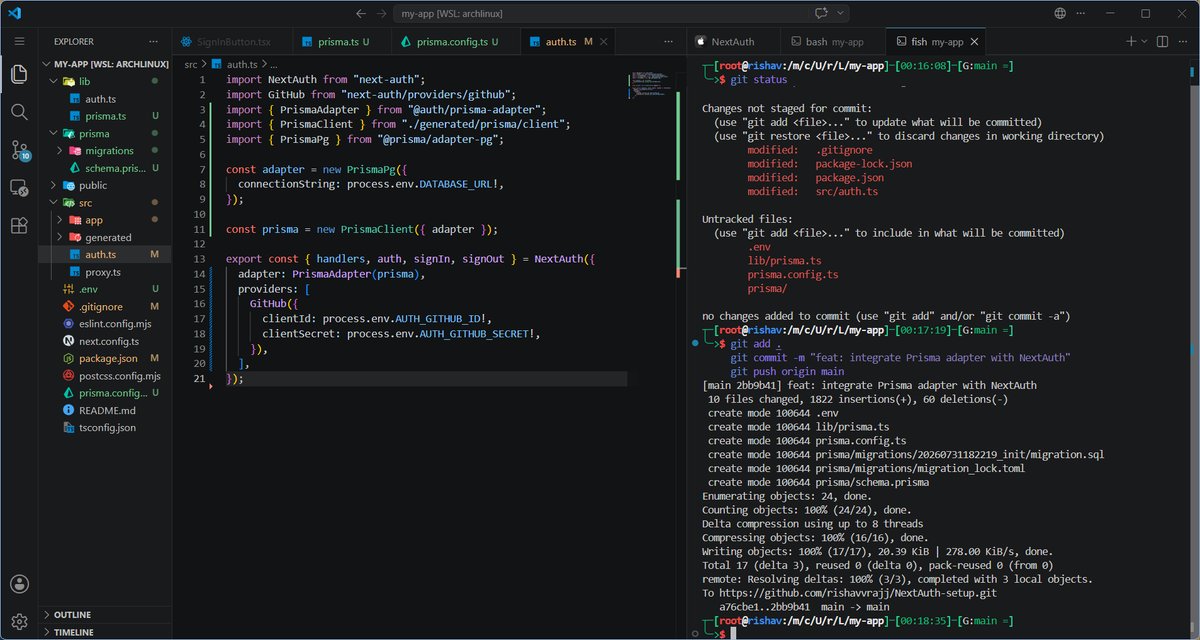Screen dimensions: 1200x640
Task: Close the auth.ts editor tab
Action: pyautogui.click(x=605, y=42)
